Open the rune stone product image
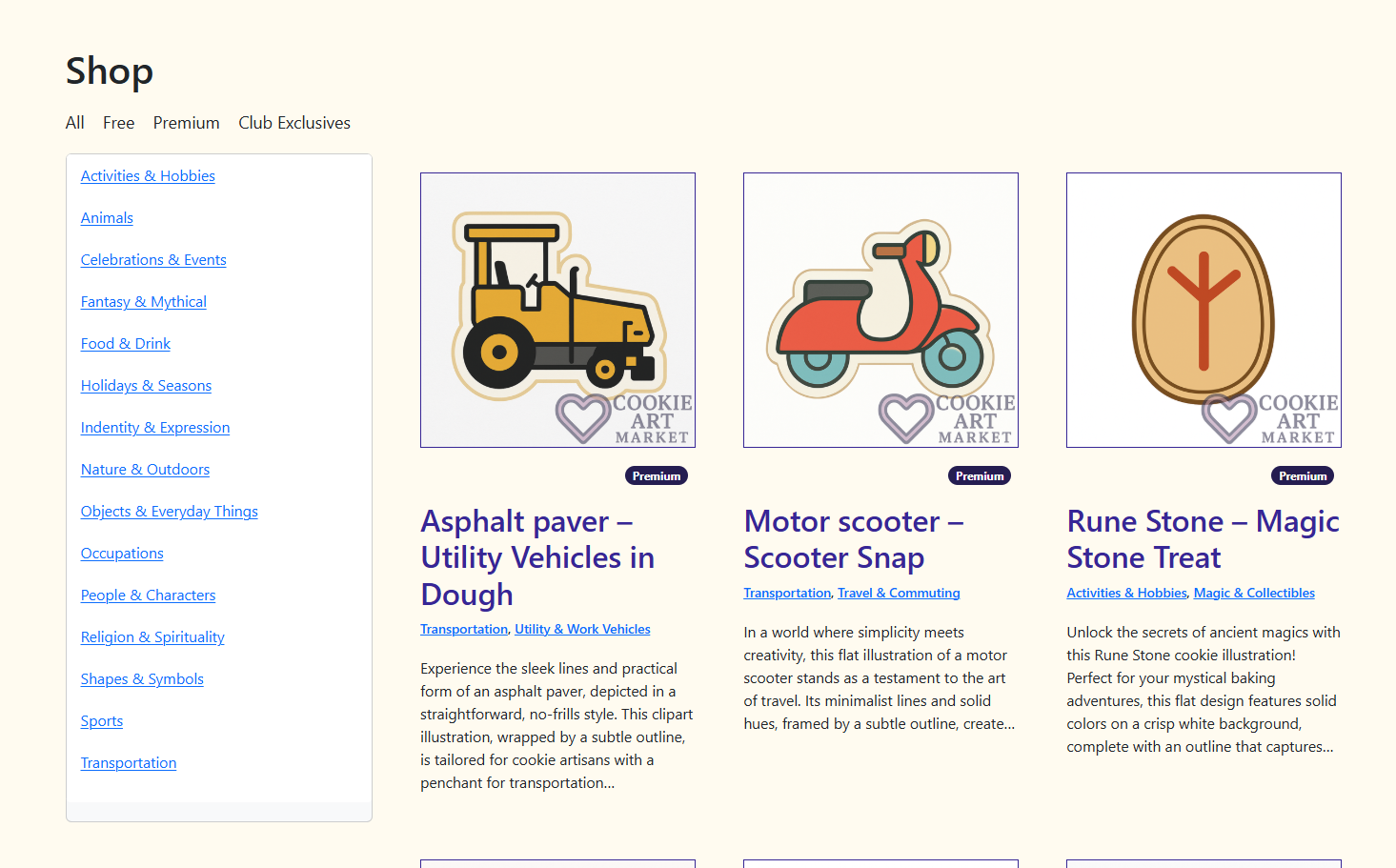 (1204, 310)
